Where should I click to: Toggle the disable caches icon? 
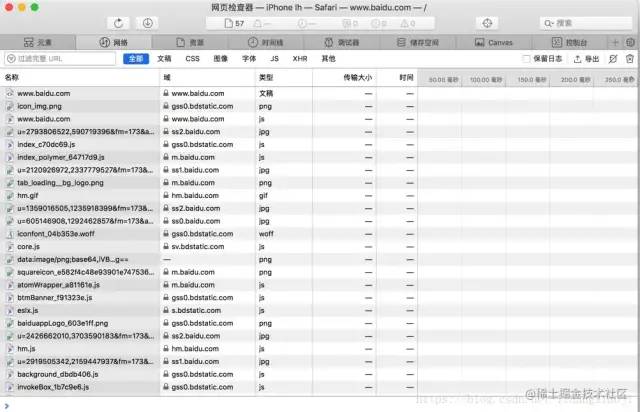613,59
